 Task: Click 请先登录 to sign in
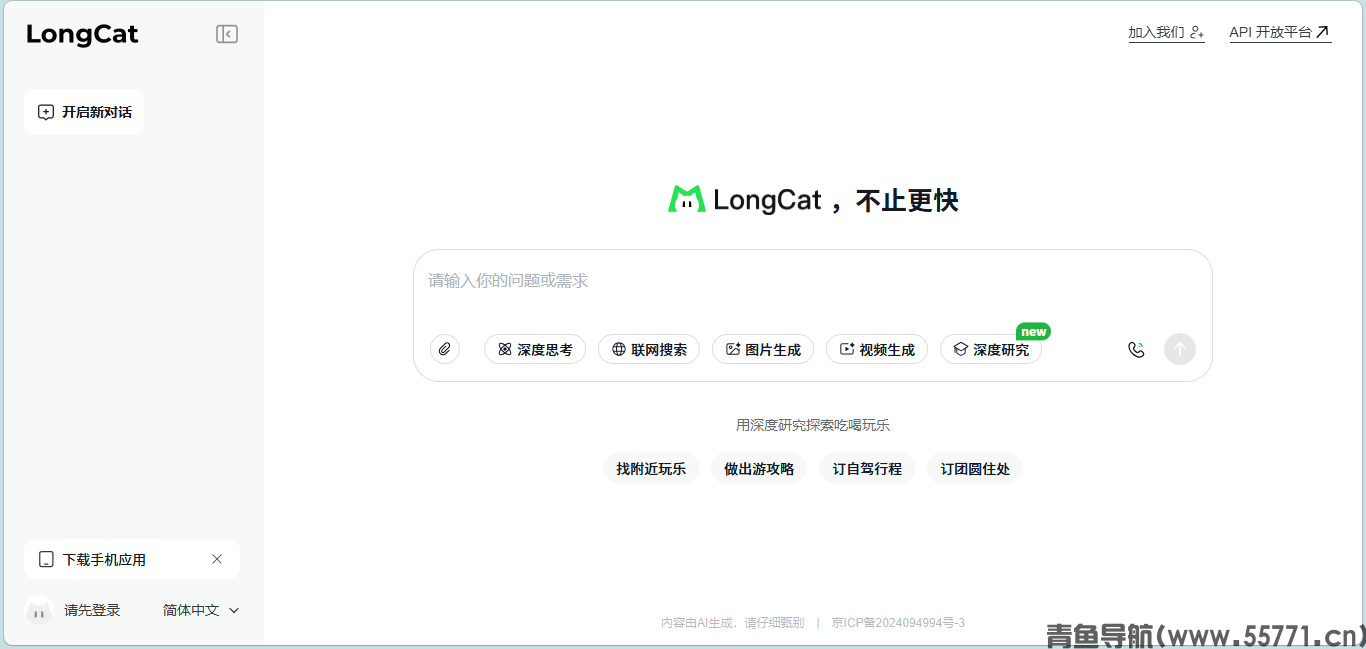tap(92, 610)
